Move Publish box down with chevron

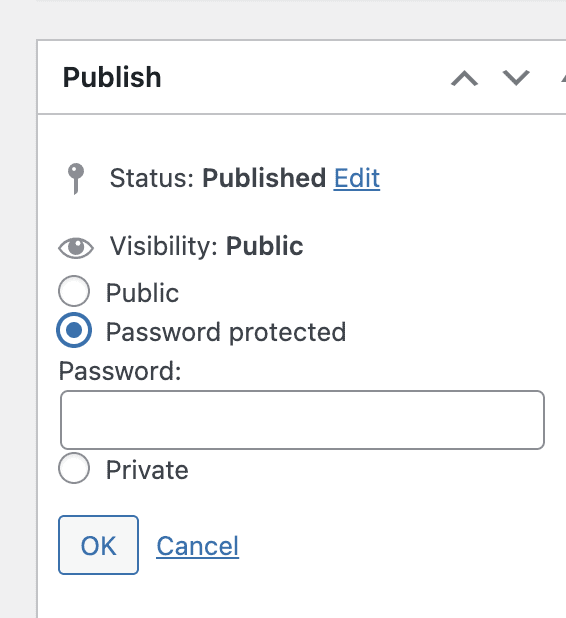tap(516, 78)
